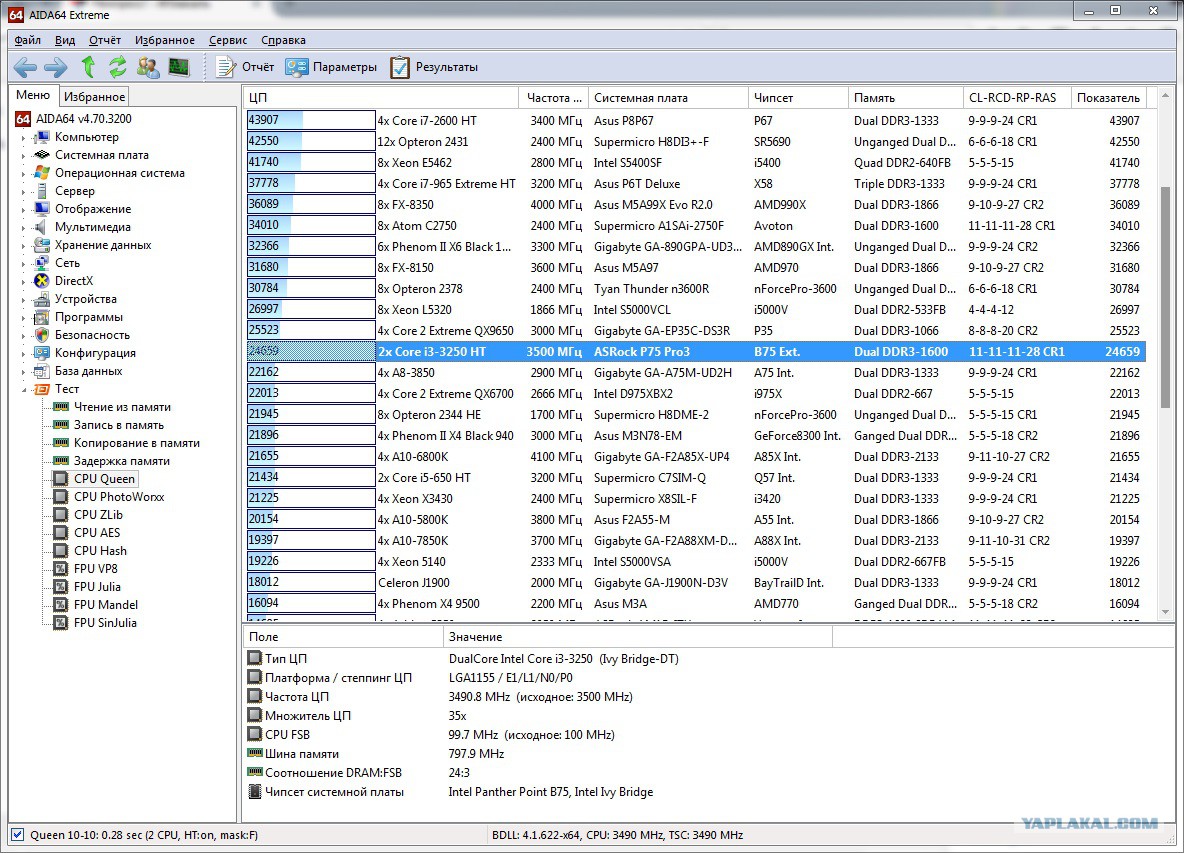Expand the Системная плата tree node
The image size is (1184, 853).
24,156
